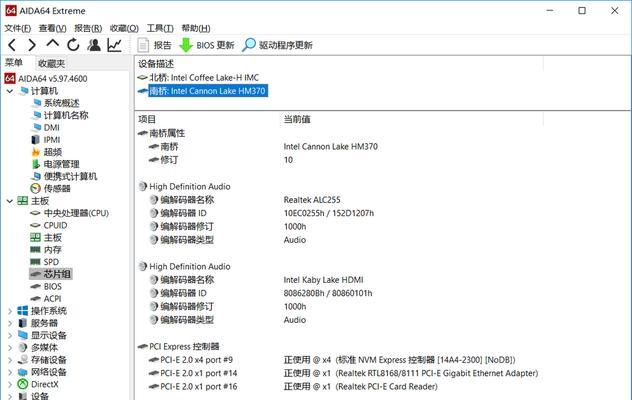Open the 查看(V) menu
This screenshot has height=400, width=632.
pyautogui.click(x=52, y=28)
